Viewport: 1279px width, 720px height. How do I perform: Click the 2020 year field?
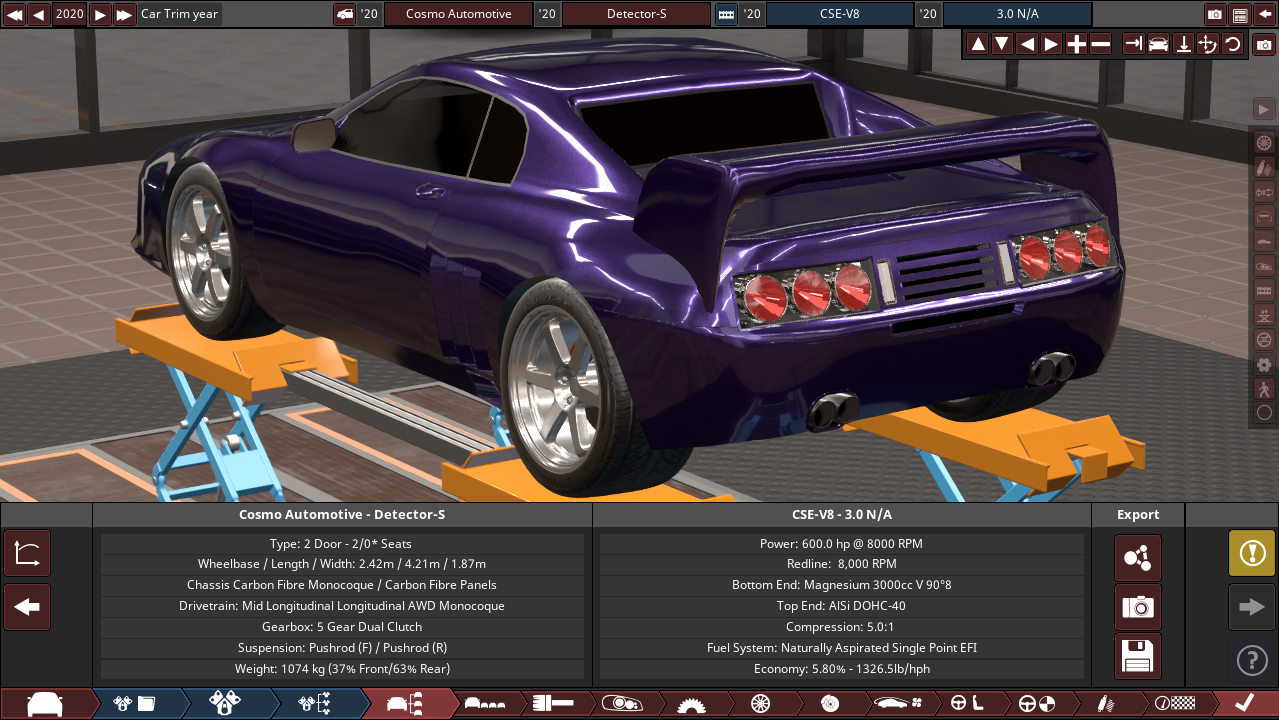(x=69, y=14)
